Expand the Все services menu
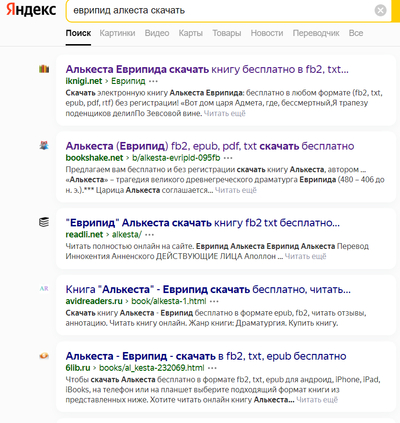 [356, 33]
